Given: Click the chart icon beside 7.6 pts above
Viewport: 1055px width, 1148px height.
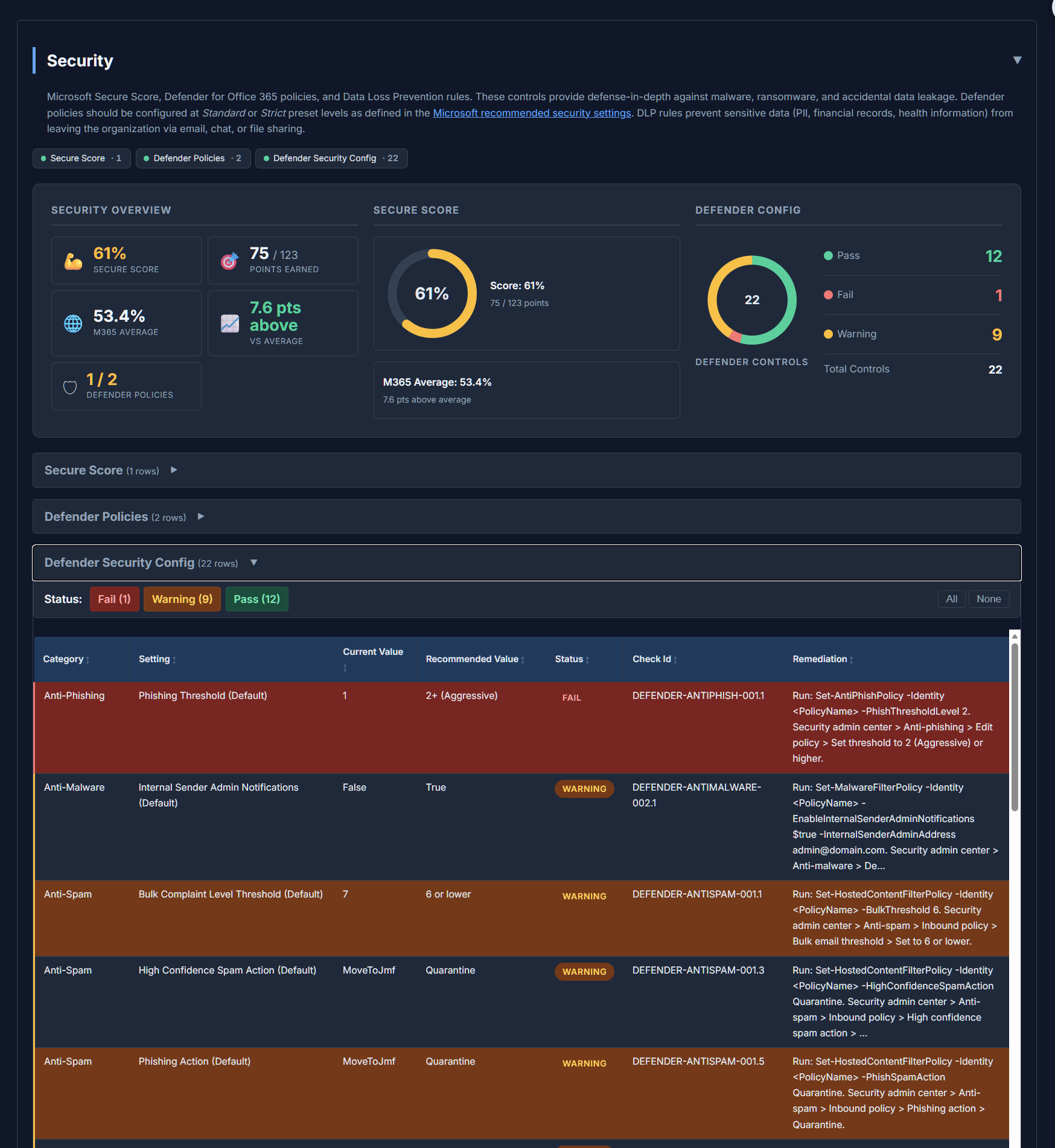Looking at the screenshot, I should tap(229, 323).
